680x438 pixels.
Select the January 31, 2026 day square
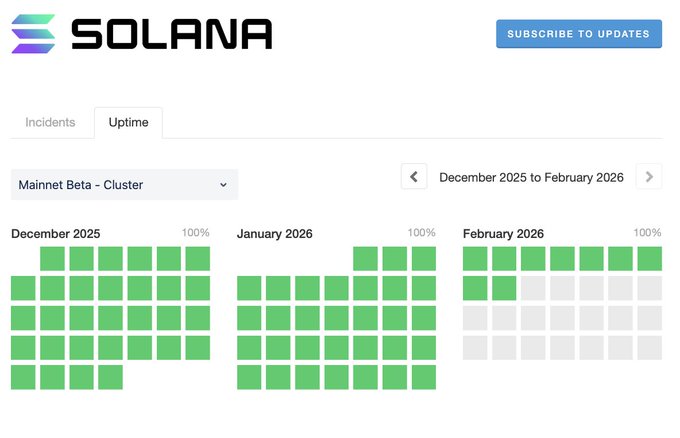[x=424, y=377]
